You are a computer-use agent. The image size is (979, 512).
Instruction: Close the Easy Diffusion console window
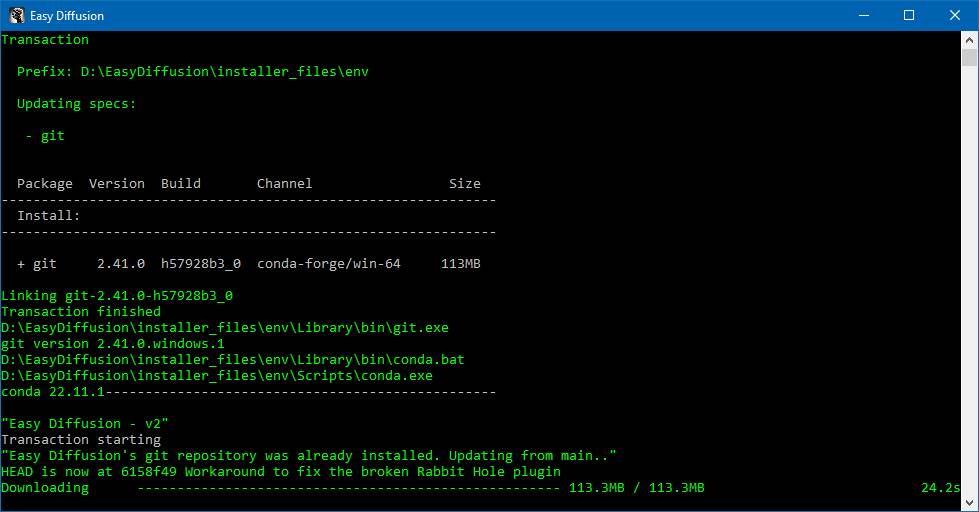coord(955,16)
